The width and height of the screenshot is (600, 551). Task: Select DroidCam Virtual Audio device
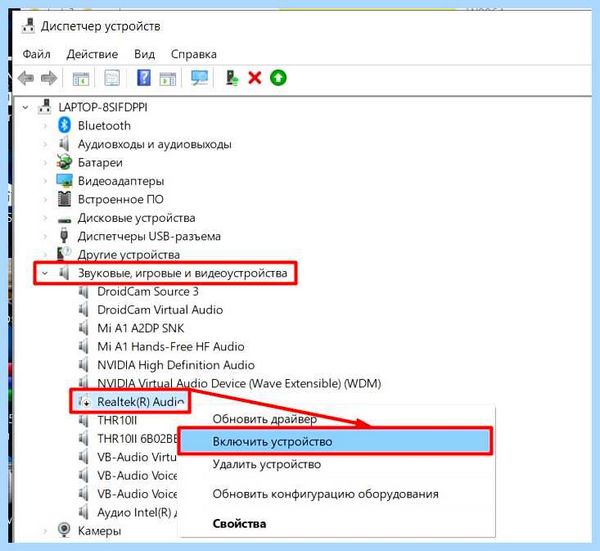[x=160, y=310]
